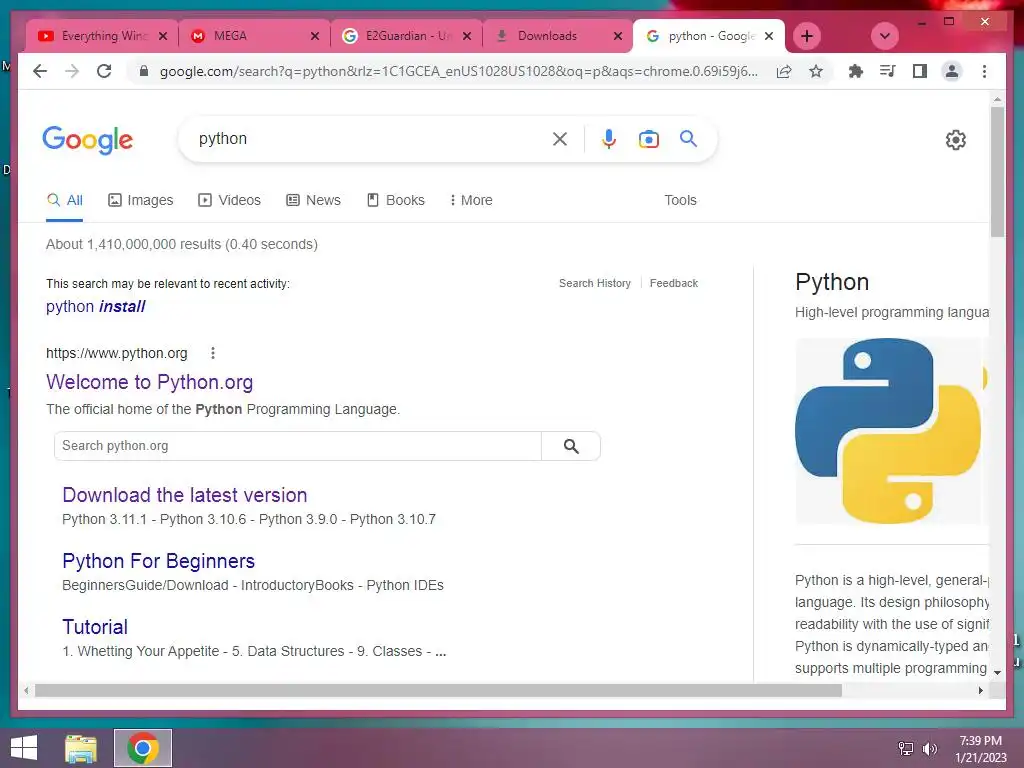This screenshot has height=768, width=1024.
Task: Select the Videos results tab
Action: pos(229,200)
